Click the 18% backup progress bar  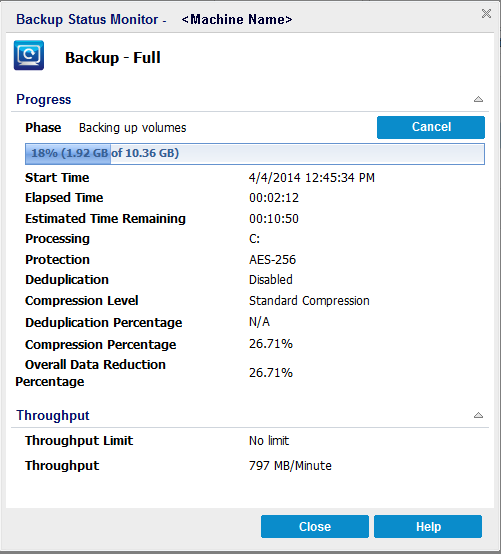[255, 154]
